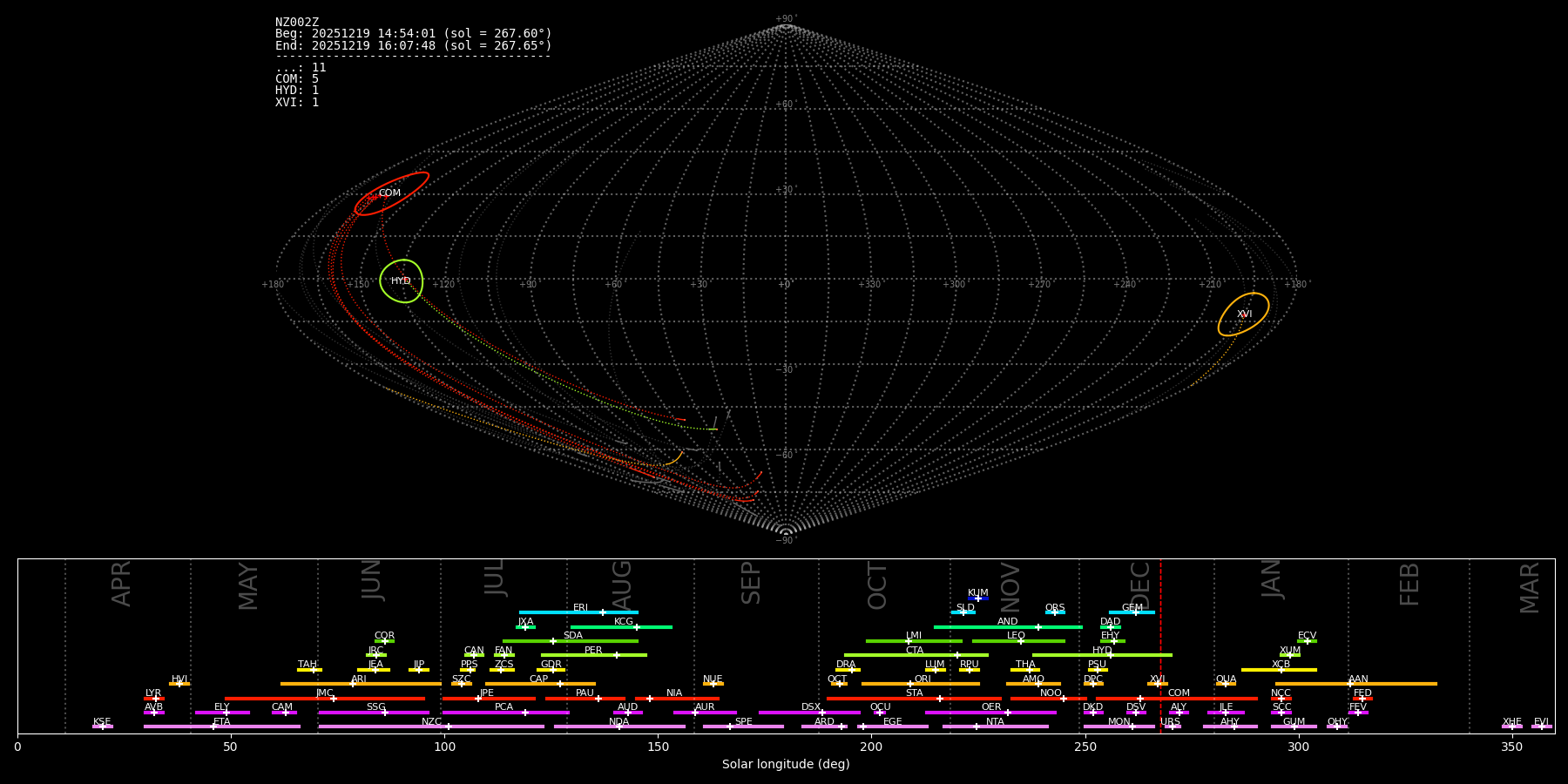Click the NTA shower bar
The height and width of the screenshot is (784, 1568).
995,727
